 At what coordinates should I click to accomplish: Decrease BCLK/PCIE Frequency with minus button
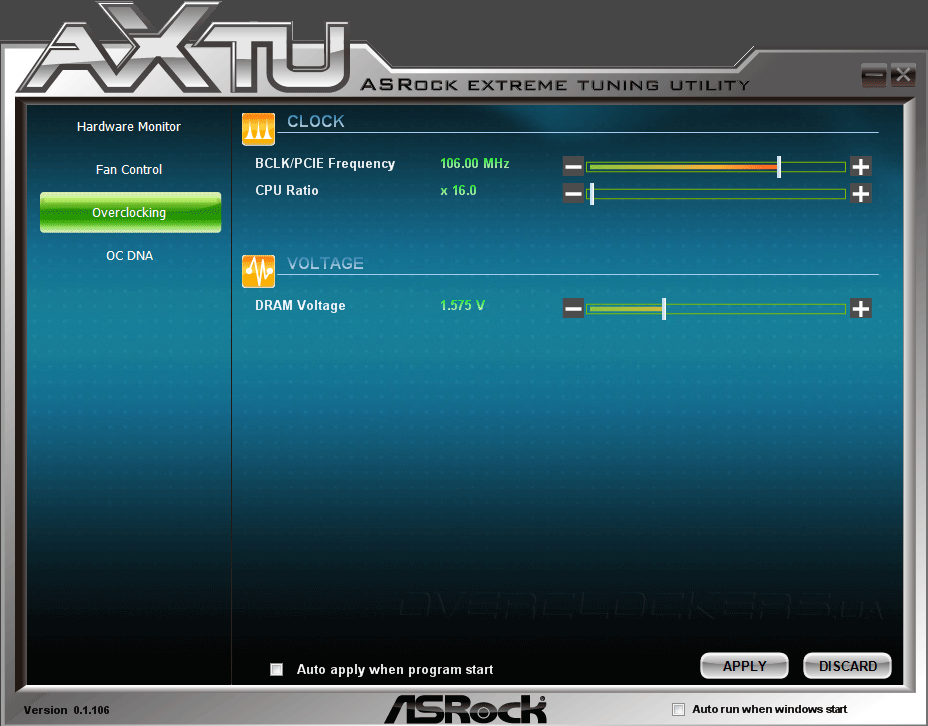point(573,166)
